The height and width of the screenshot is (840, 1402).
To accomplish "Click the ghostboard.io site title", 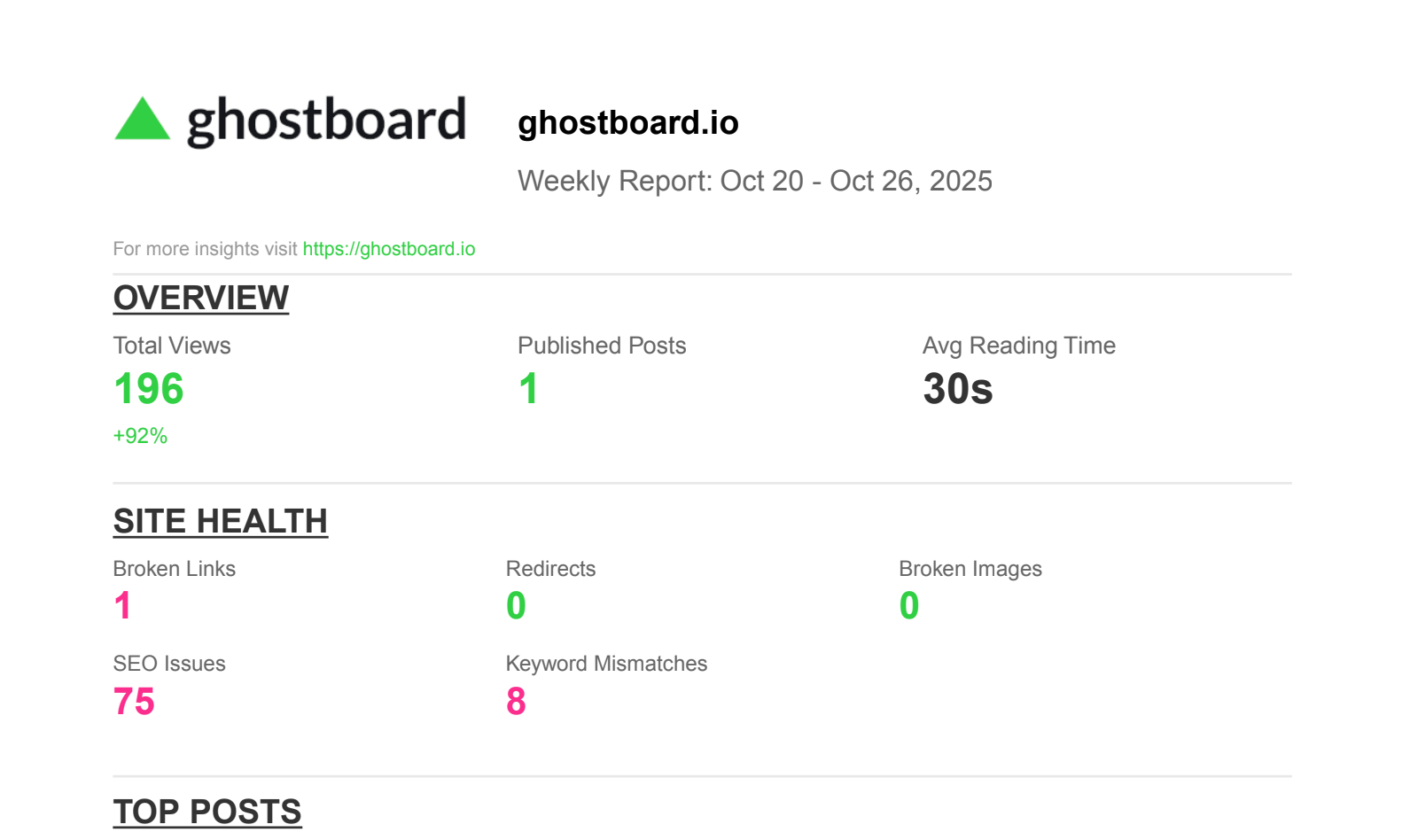I will click(x=627, y=122).
